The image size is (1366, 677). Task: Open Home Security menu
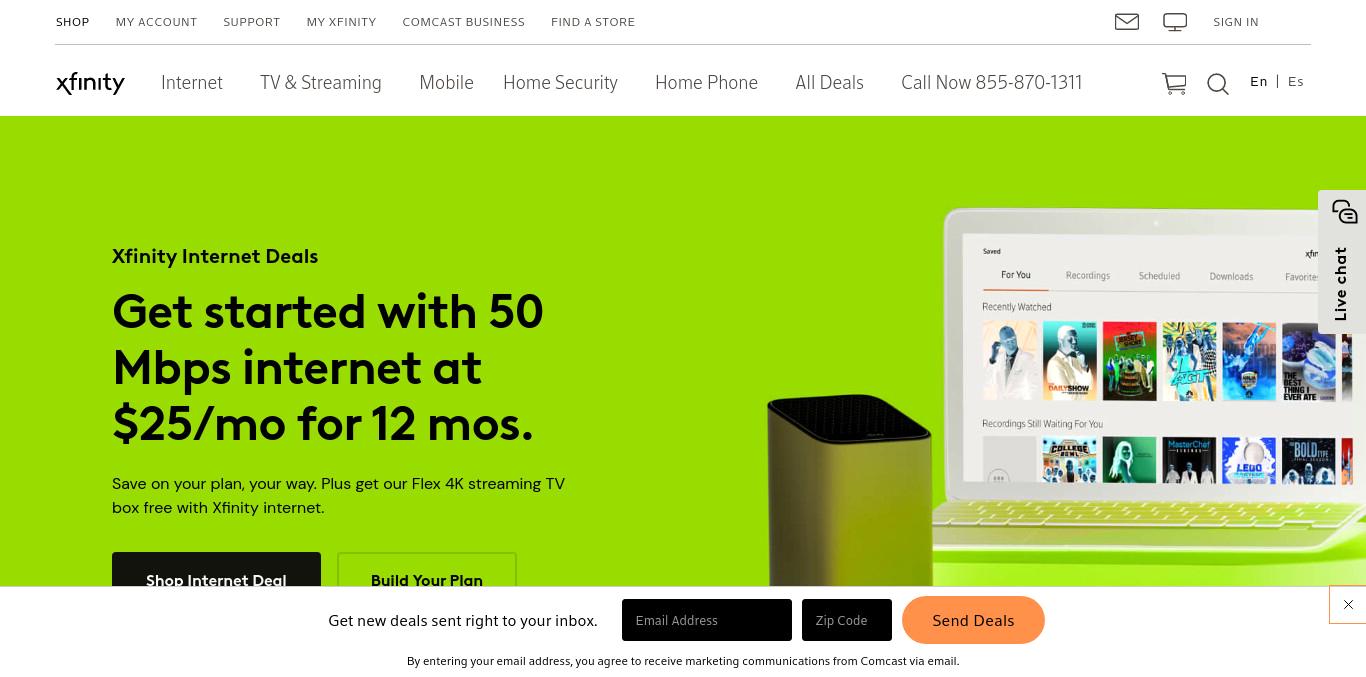point(560,83)
